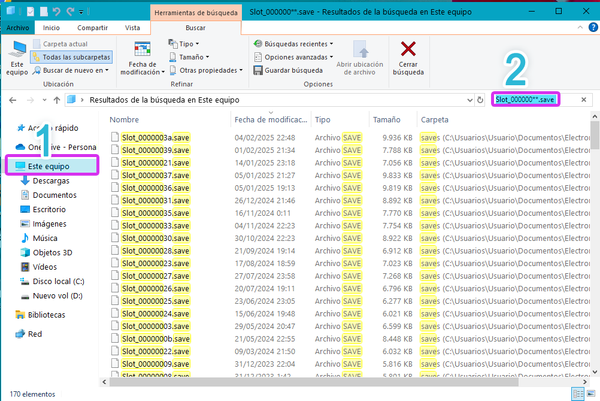The image size is (600, 401).
Task: Click vertical scrollbar down arrow
Action: click(595, 372)
